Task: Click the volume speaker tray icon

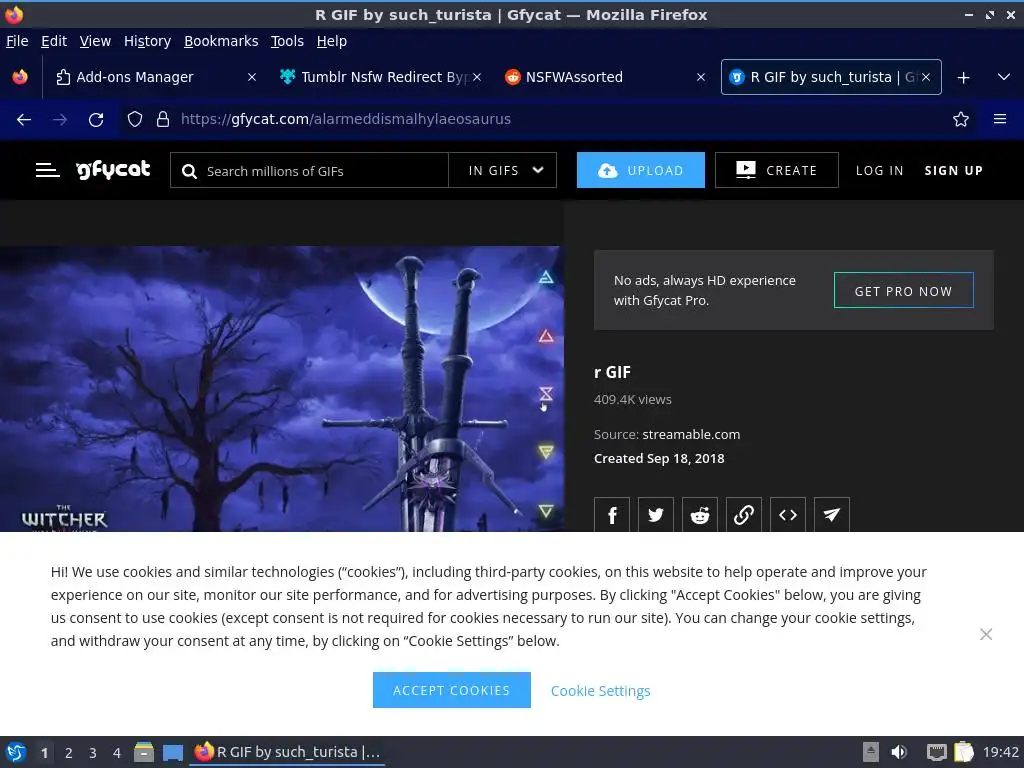Action: [899, 752]
